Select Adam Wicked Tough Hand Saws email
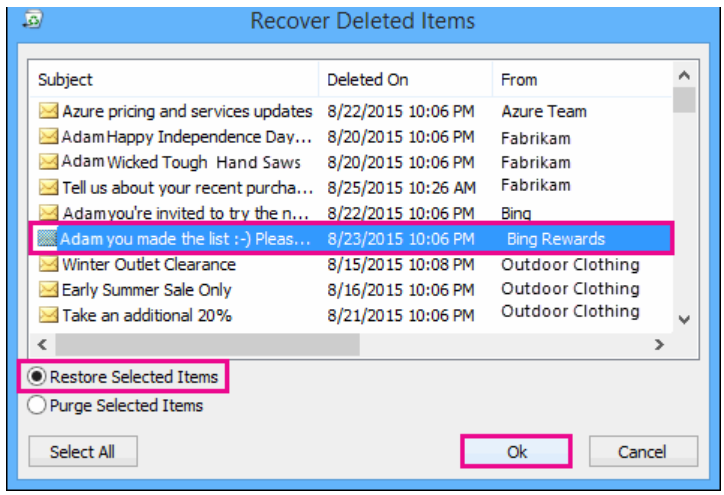724x495 pixels. 351,162
